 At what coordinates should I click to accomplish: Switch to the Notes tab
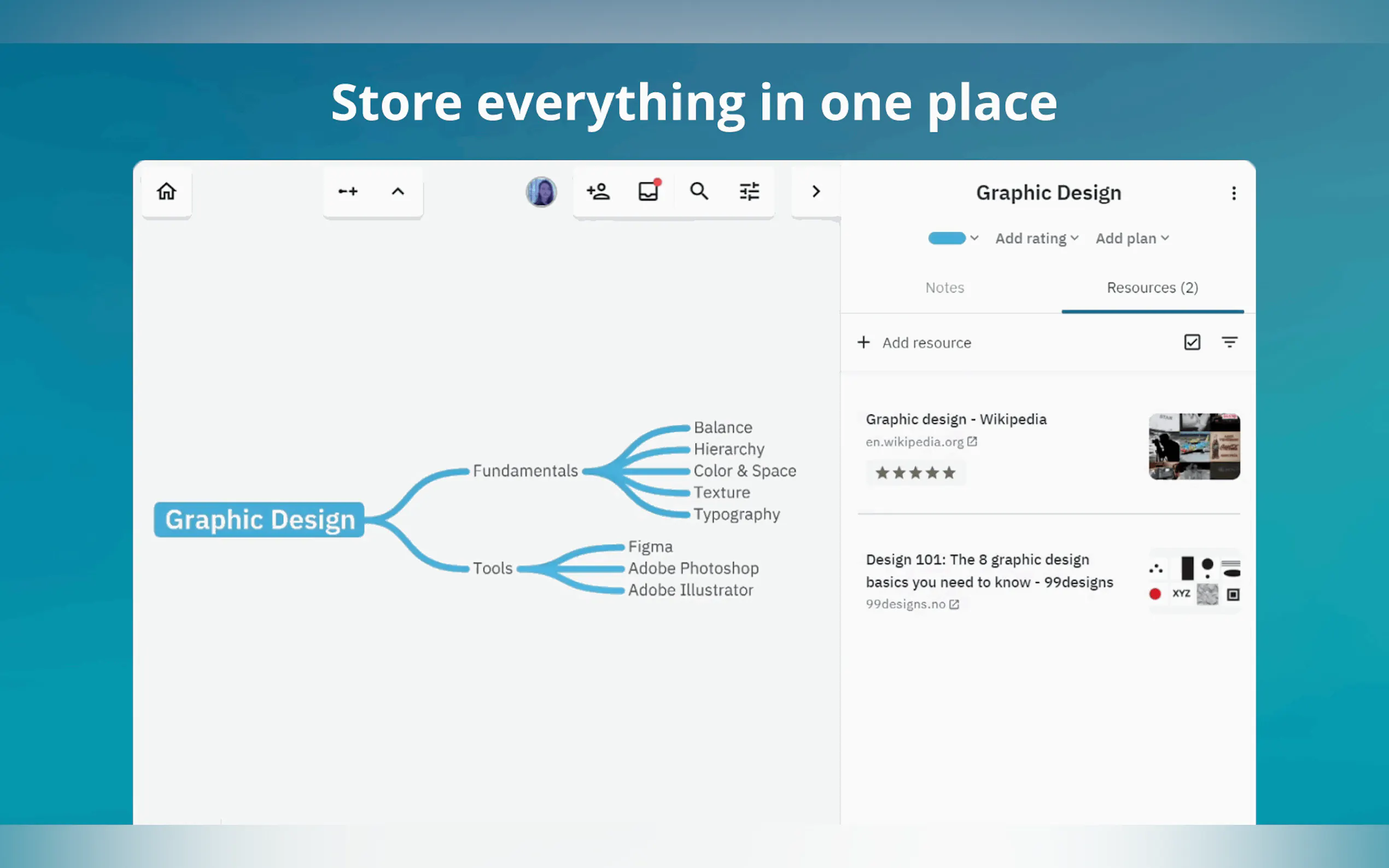pyautogui.click(x=944, y=288)
